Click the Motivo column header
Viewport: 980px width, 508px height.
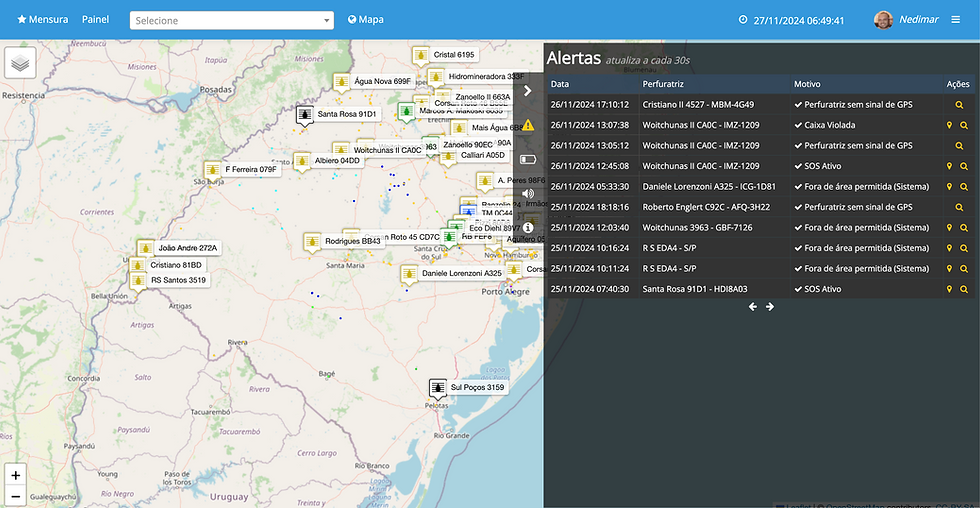(807, 84)
